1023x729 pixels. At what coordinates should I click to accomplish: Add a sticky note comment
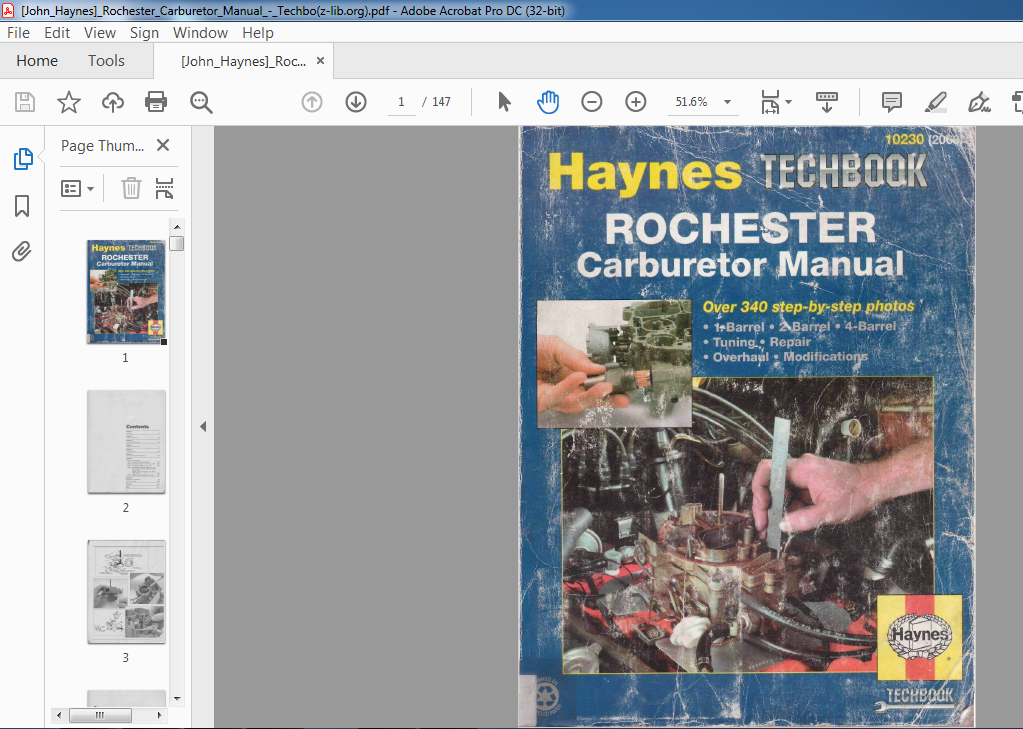point(891,102)
